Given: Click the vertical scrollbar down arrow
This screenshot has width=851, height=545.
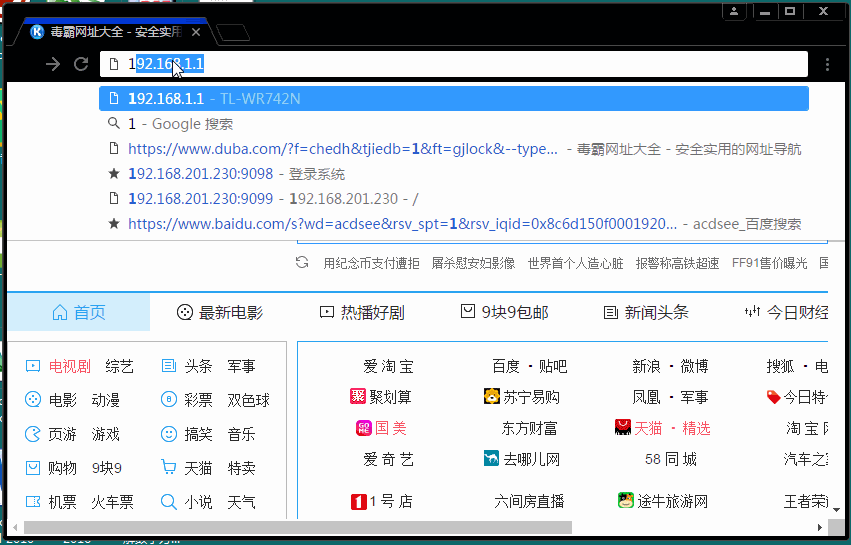Looking at the screenshot, I should pyautogui.click(x=836, y=510).
